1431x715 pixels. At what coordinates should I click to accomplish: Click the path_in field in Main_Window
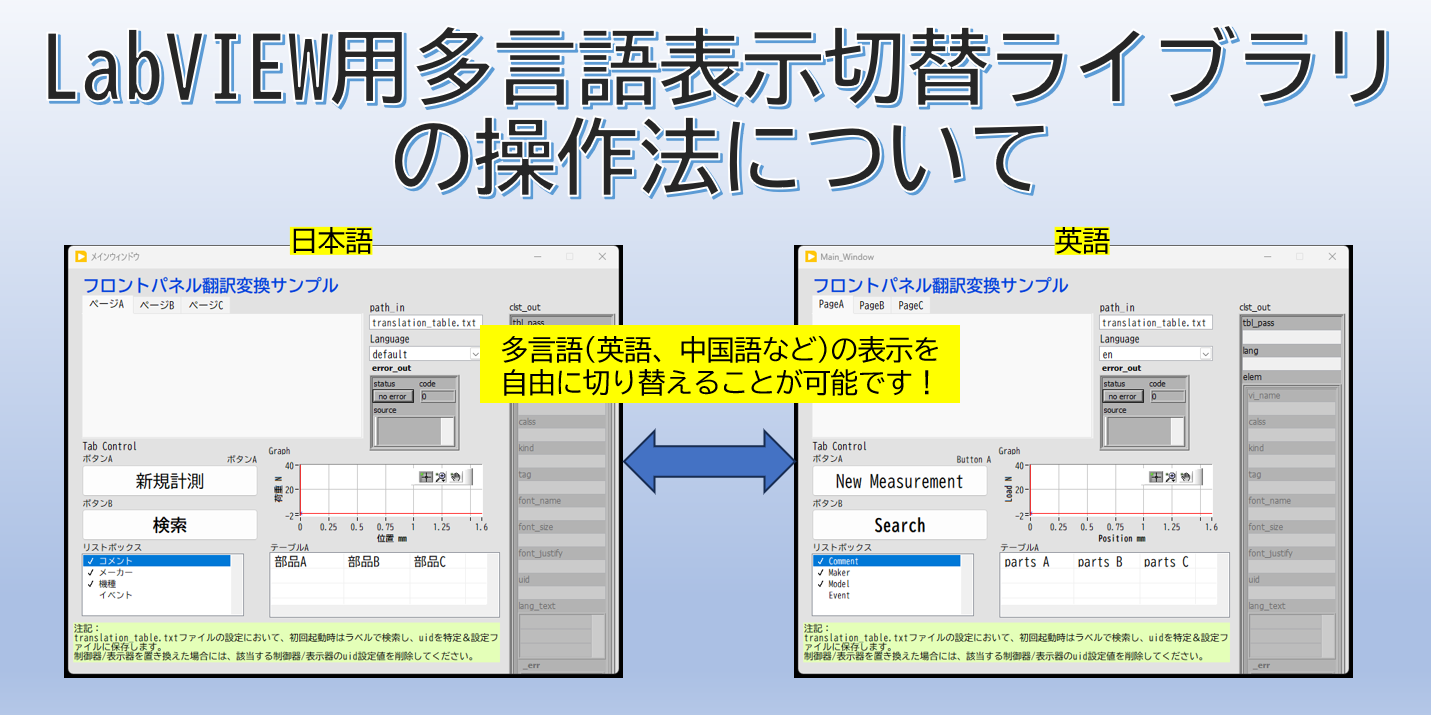1155,323
